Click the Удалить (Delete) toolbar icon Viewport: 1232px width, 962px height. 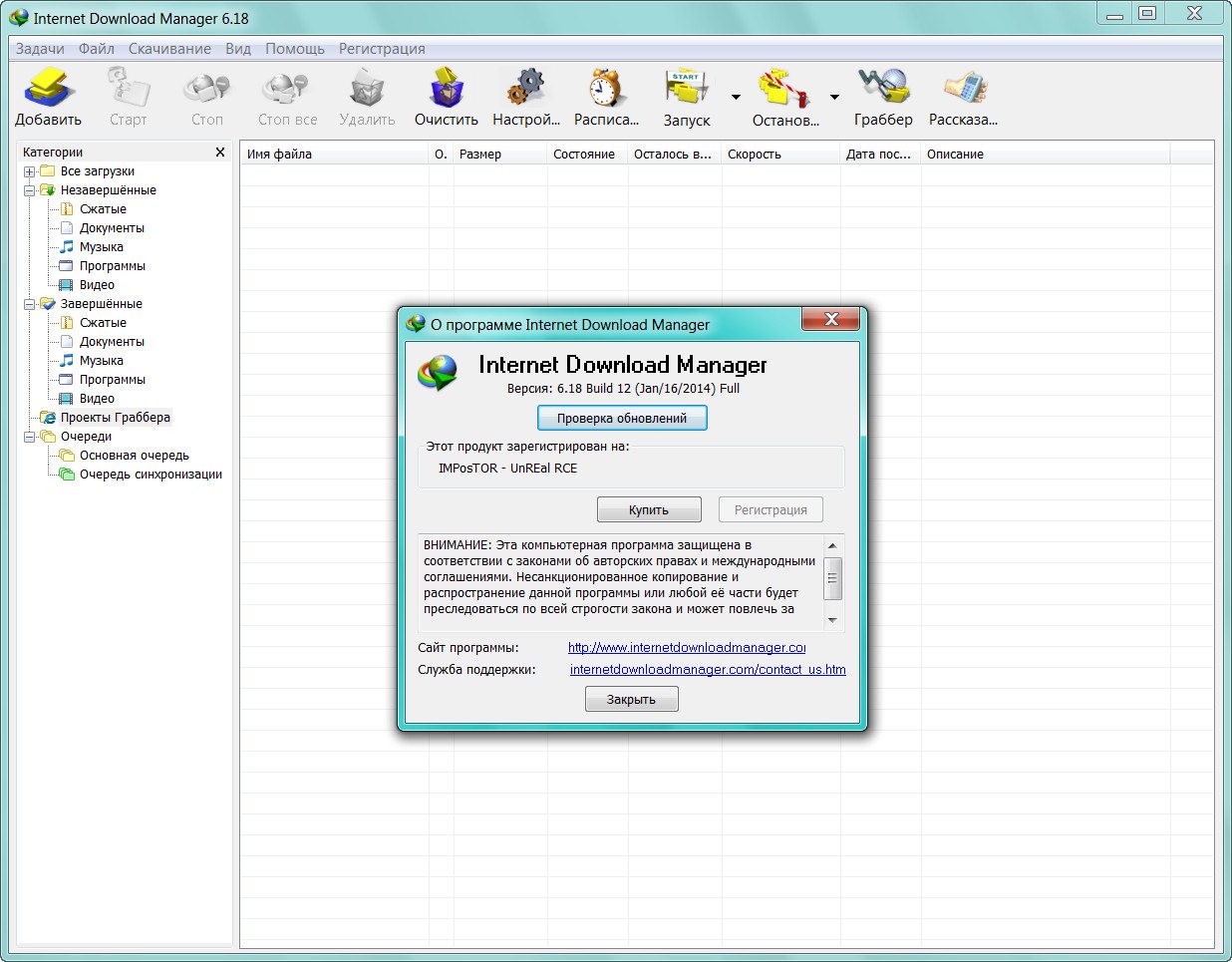(367, 89)
